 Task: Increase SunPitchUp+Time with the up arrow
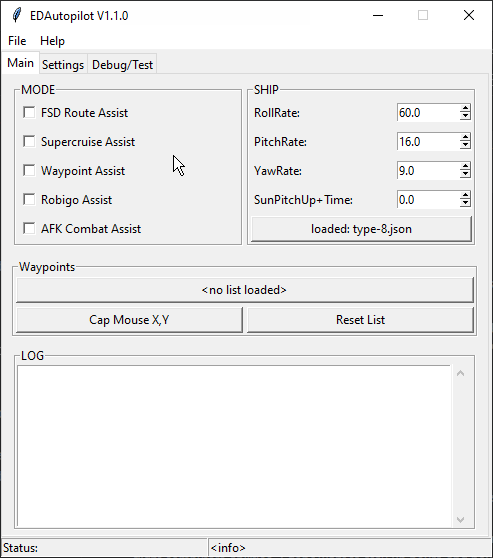[x=465, y=195]
